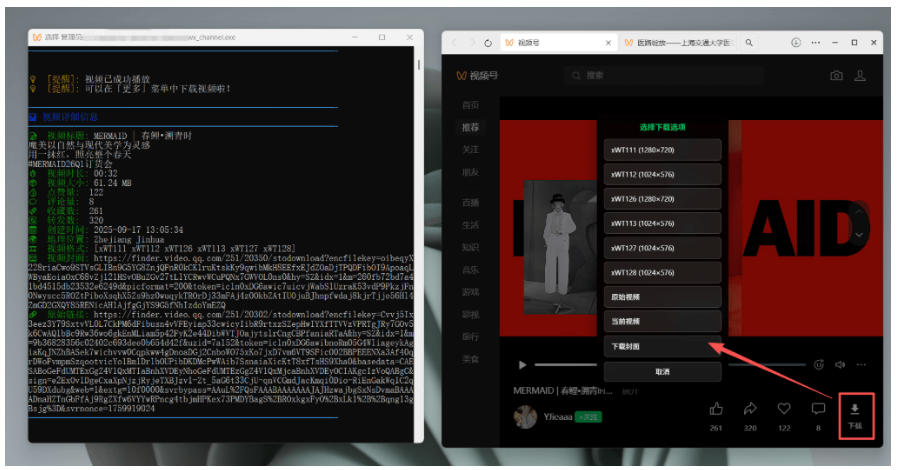The image size is (899, 470).
Task: Mute the video with speaker icon
Action: (840, 365)
